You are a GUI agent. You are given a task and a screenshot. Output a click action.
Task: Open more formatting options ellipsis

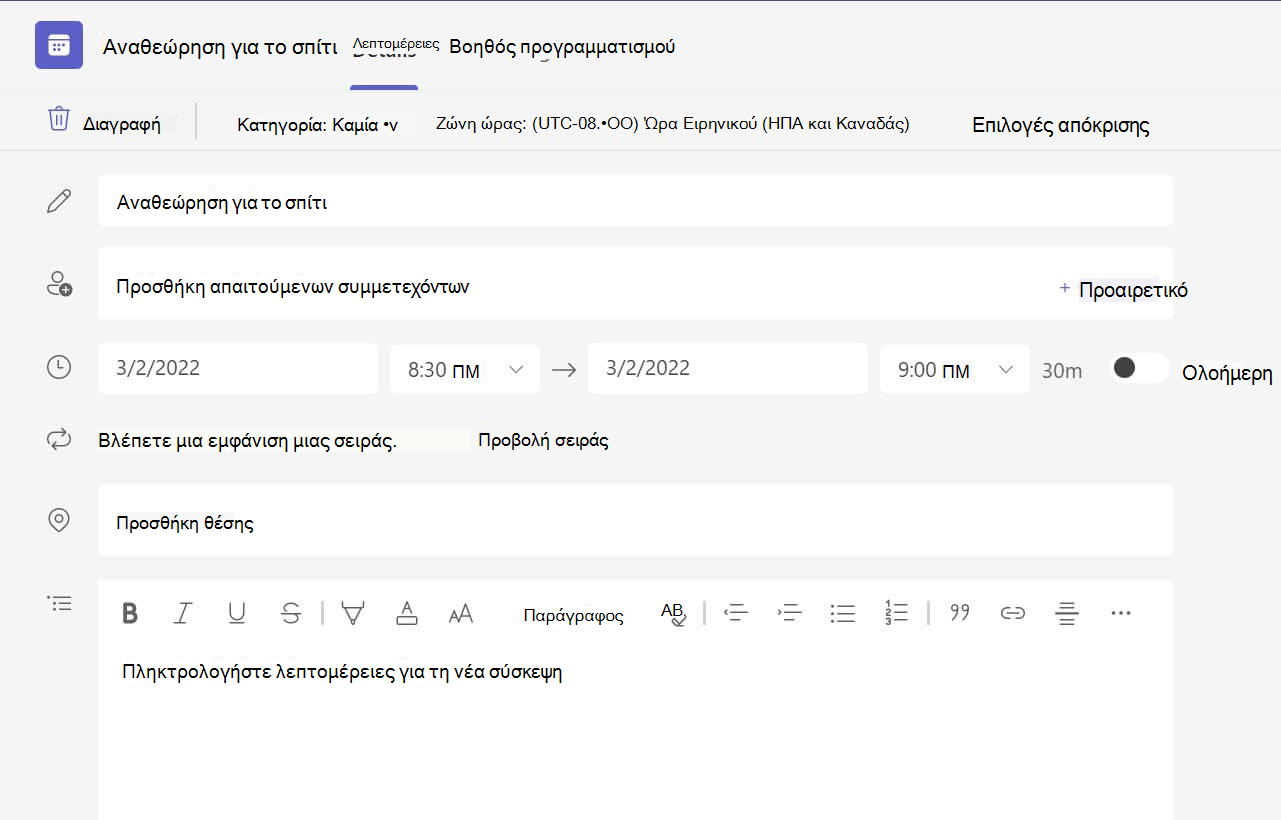click(x=1121, y=613)
